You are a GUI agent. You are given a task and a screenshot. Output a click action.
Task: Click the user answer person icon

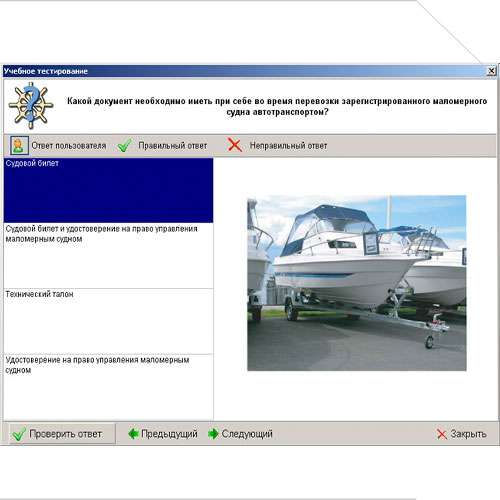point(19,145)
